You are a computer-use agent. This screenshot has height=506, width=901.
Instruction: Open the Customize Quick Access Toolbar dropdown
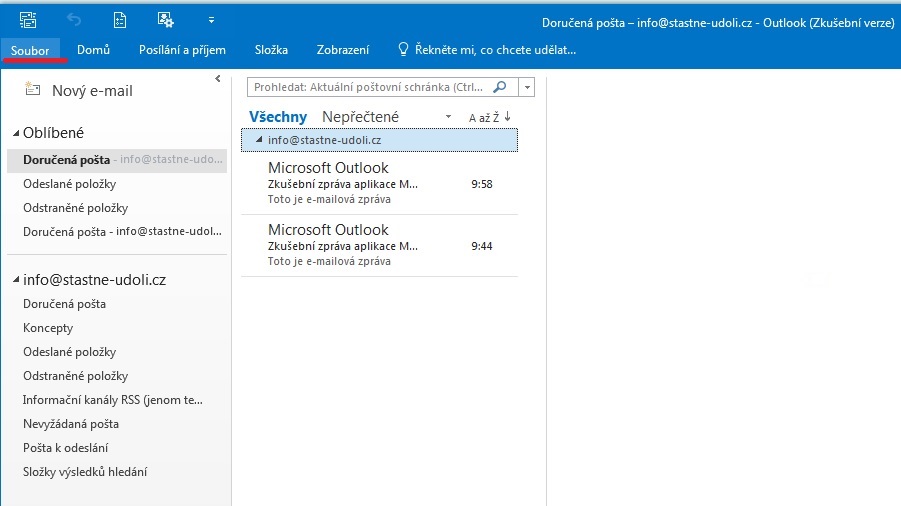pos(211,20)
